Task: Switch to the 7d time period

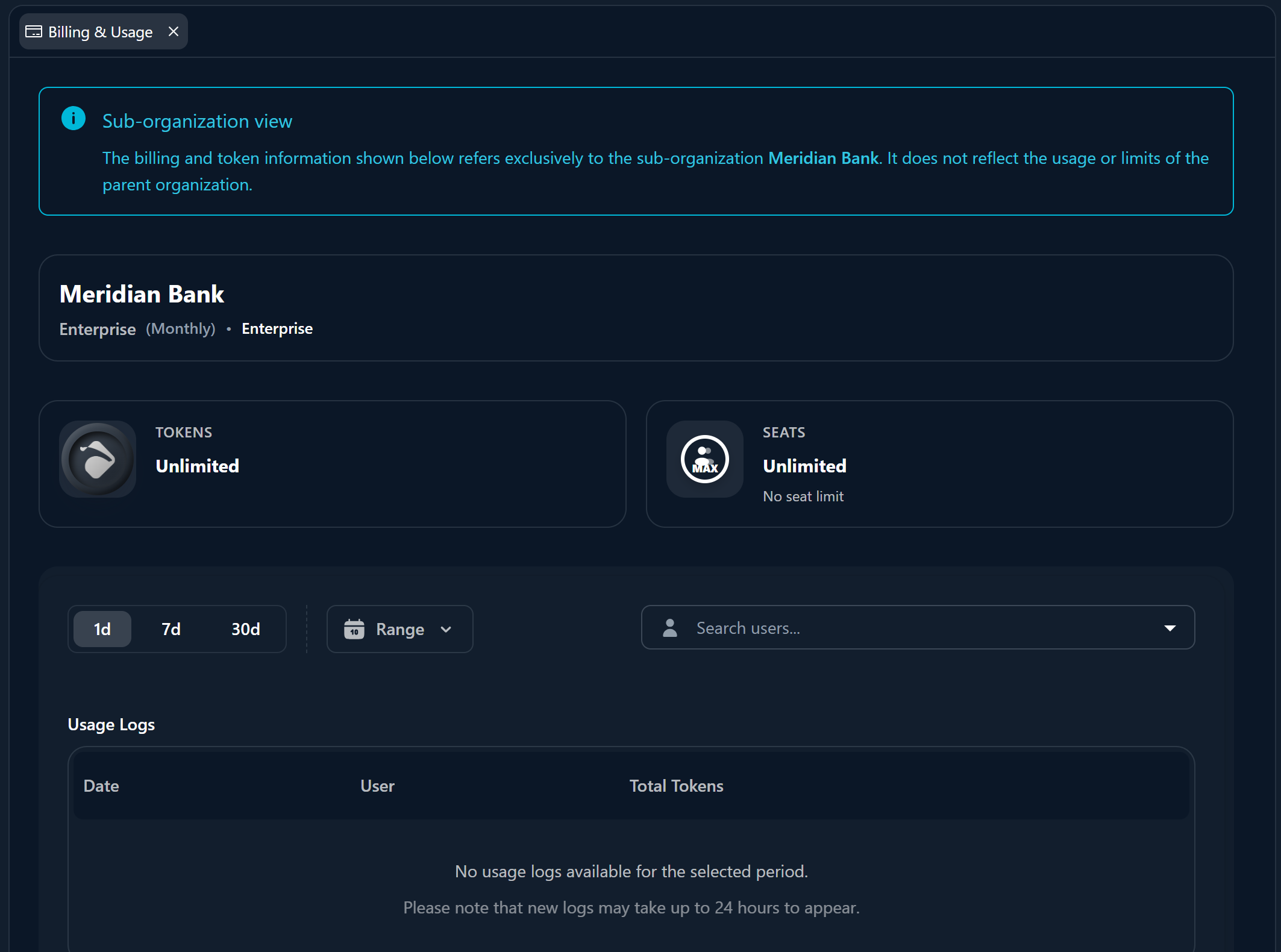Action: coord(171,629)
